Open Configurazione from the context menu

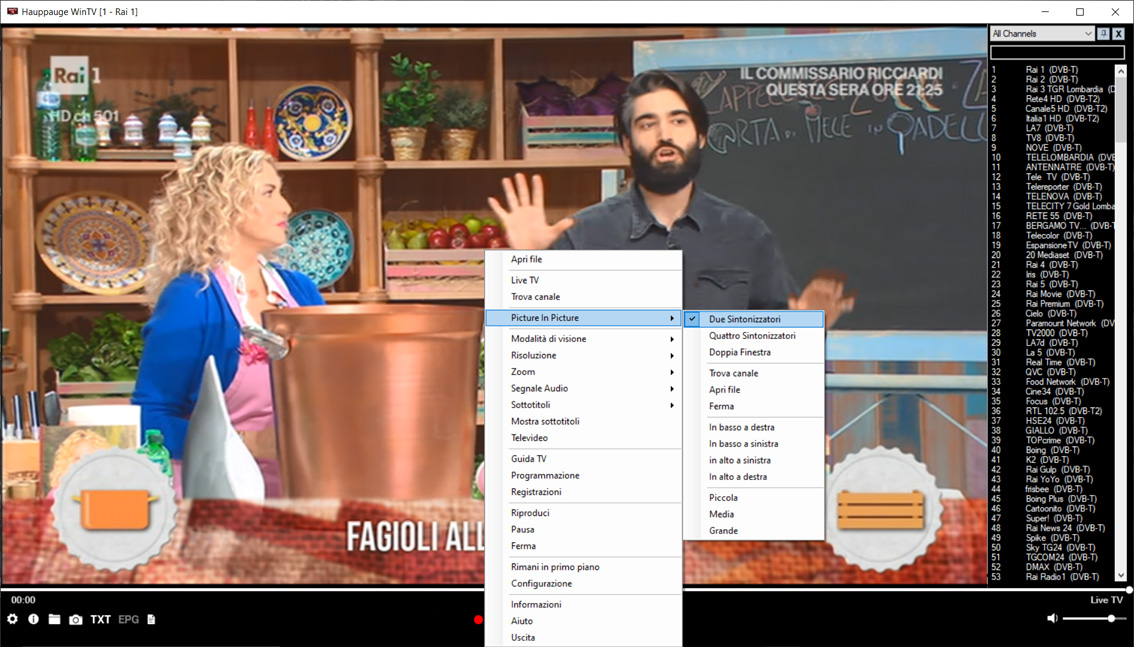(x=583, y=583)
